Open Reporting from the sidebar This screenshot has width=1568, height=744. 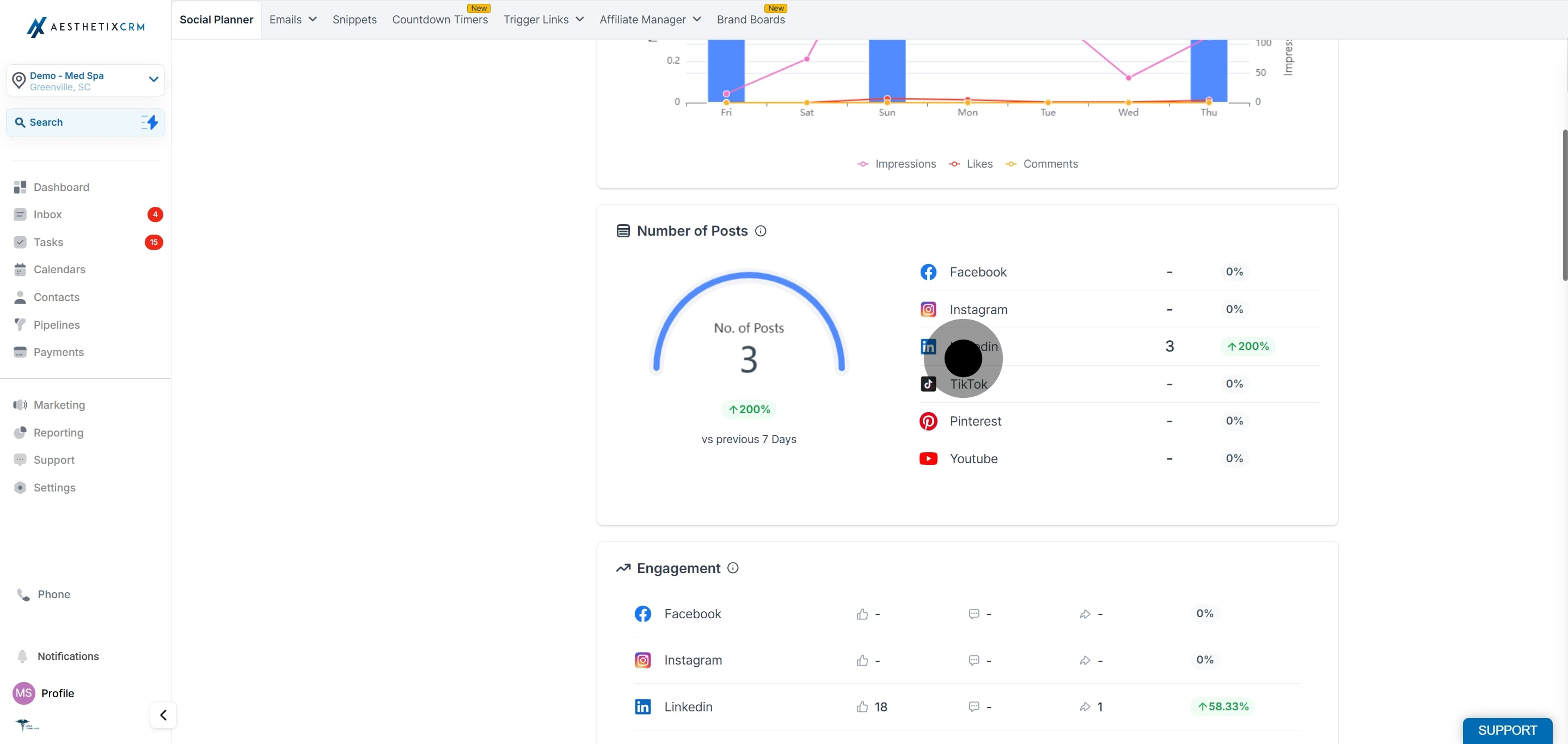tap(58, 433)
